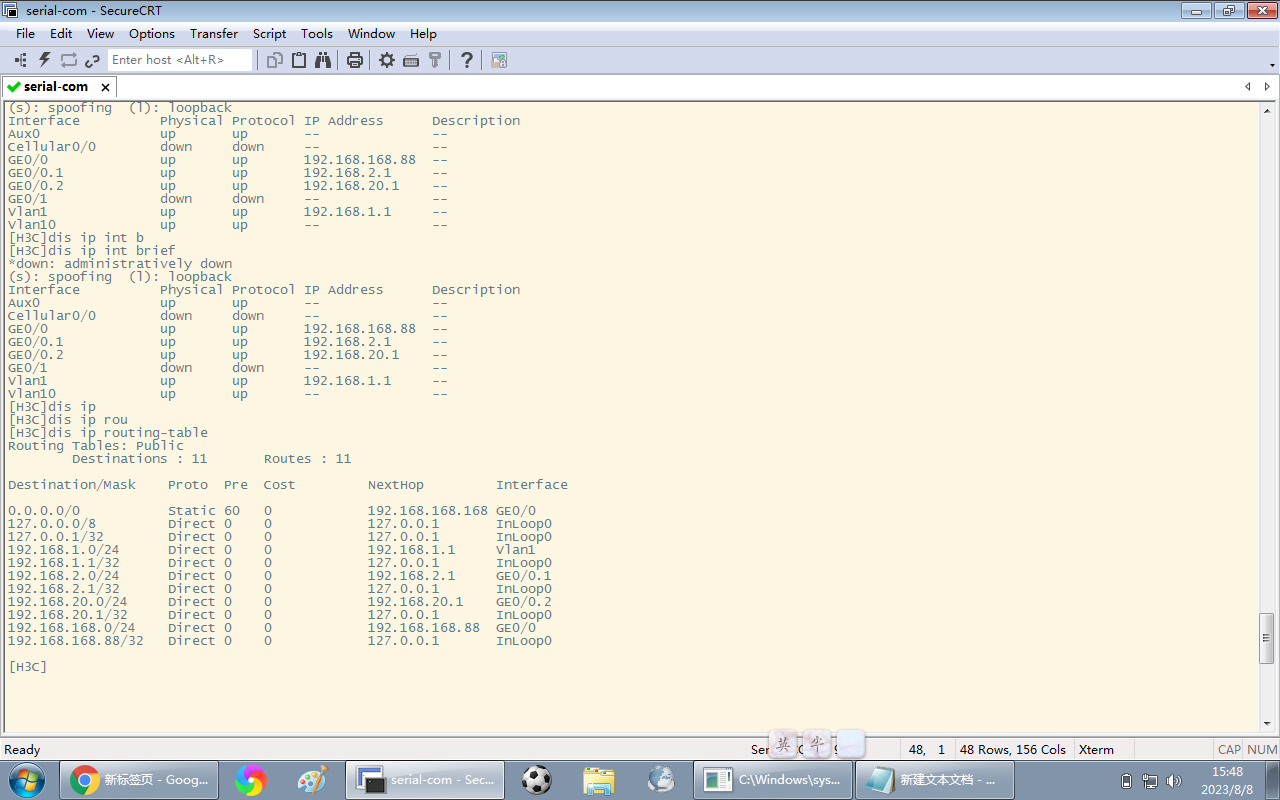This screenshot has width=1280, height=800.
Task: Switch to the Google Chrome taskbar window
Action: (x=140, y=780)
